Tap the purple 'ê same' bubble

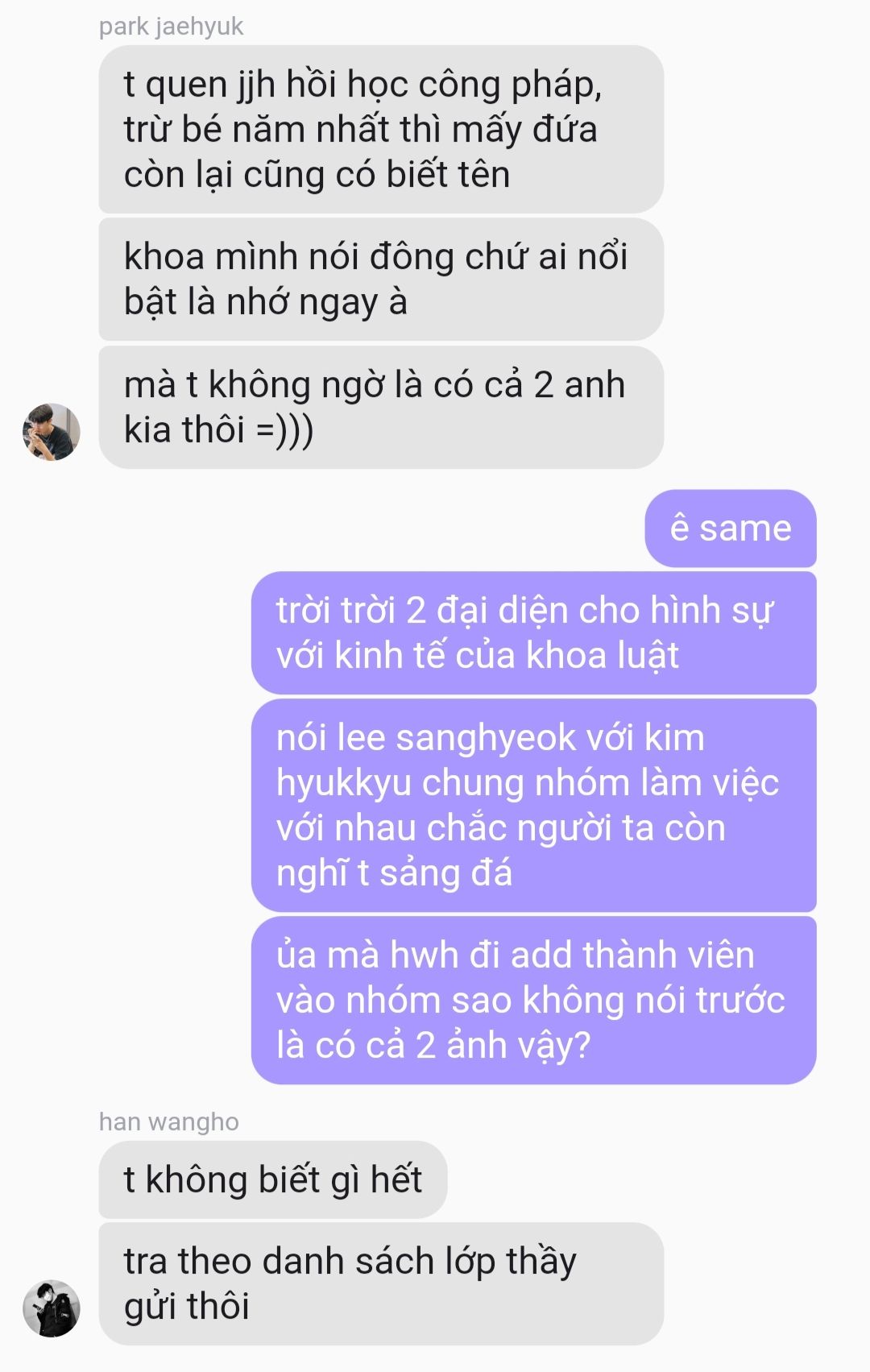click(x=731, y=528)
